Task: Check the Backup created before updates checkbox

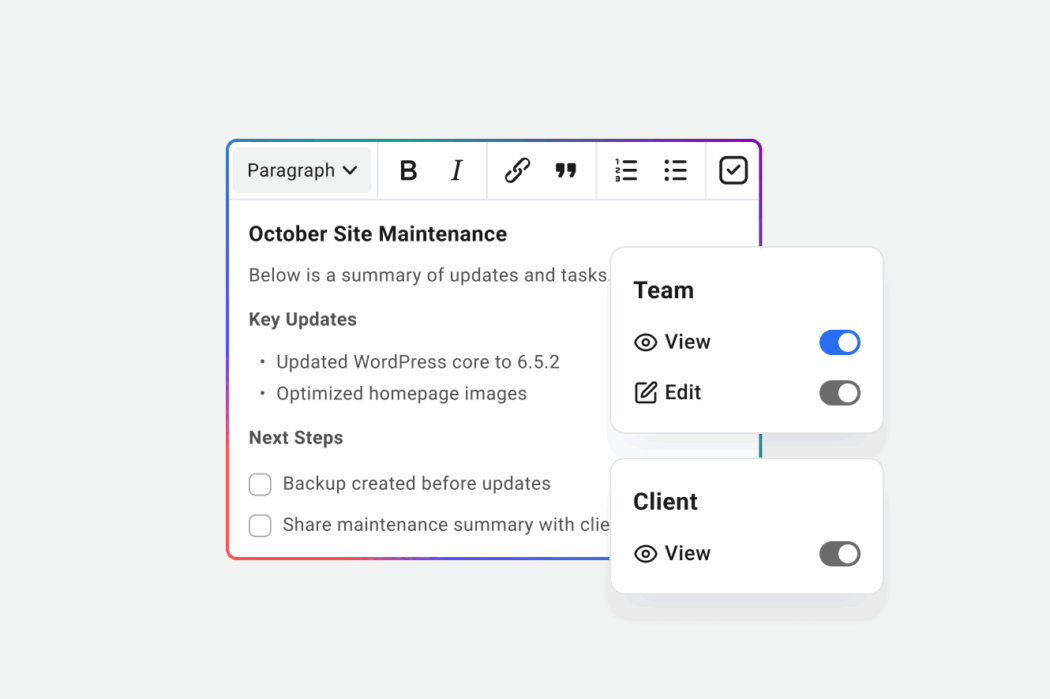Action: 260,484
